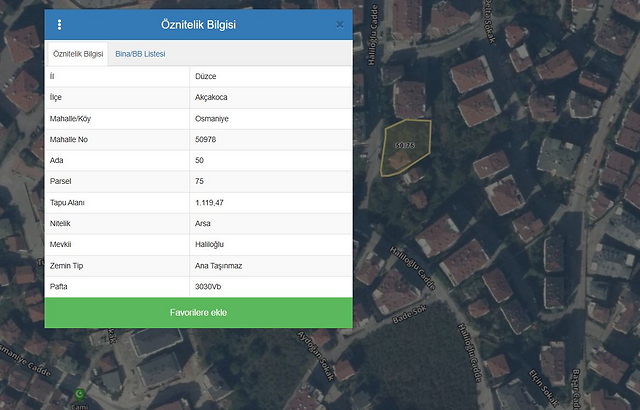Image resolution: width=640 pixels, height=410 pixels.
Task: Select the Öznitelik Bilgisi tab
Action: pyautogui.click(x=77, y=53)
